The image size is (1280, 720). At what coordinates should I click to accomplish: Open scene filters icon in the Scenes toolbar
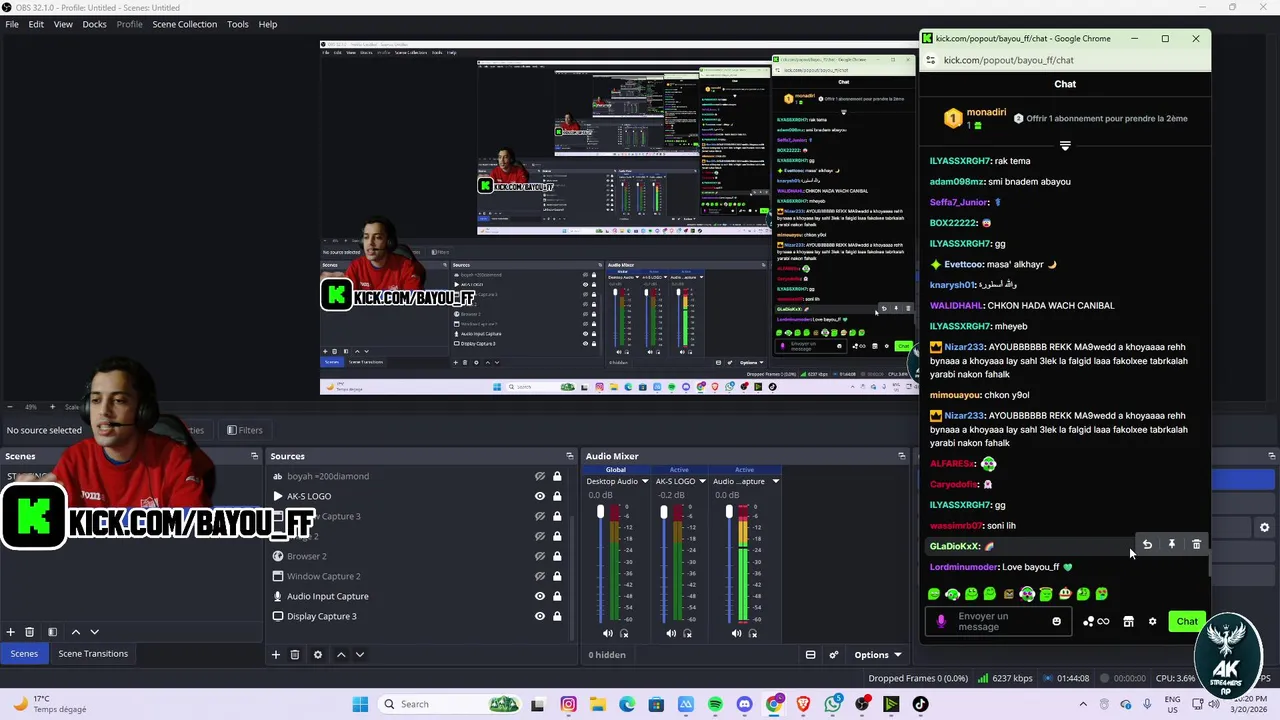pyautogui.click(x=53, y=632)
